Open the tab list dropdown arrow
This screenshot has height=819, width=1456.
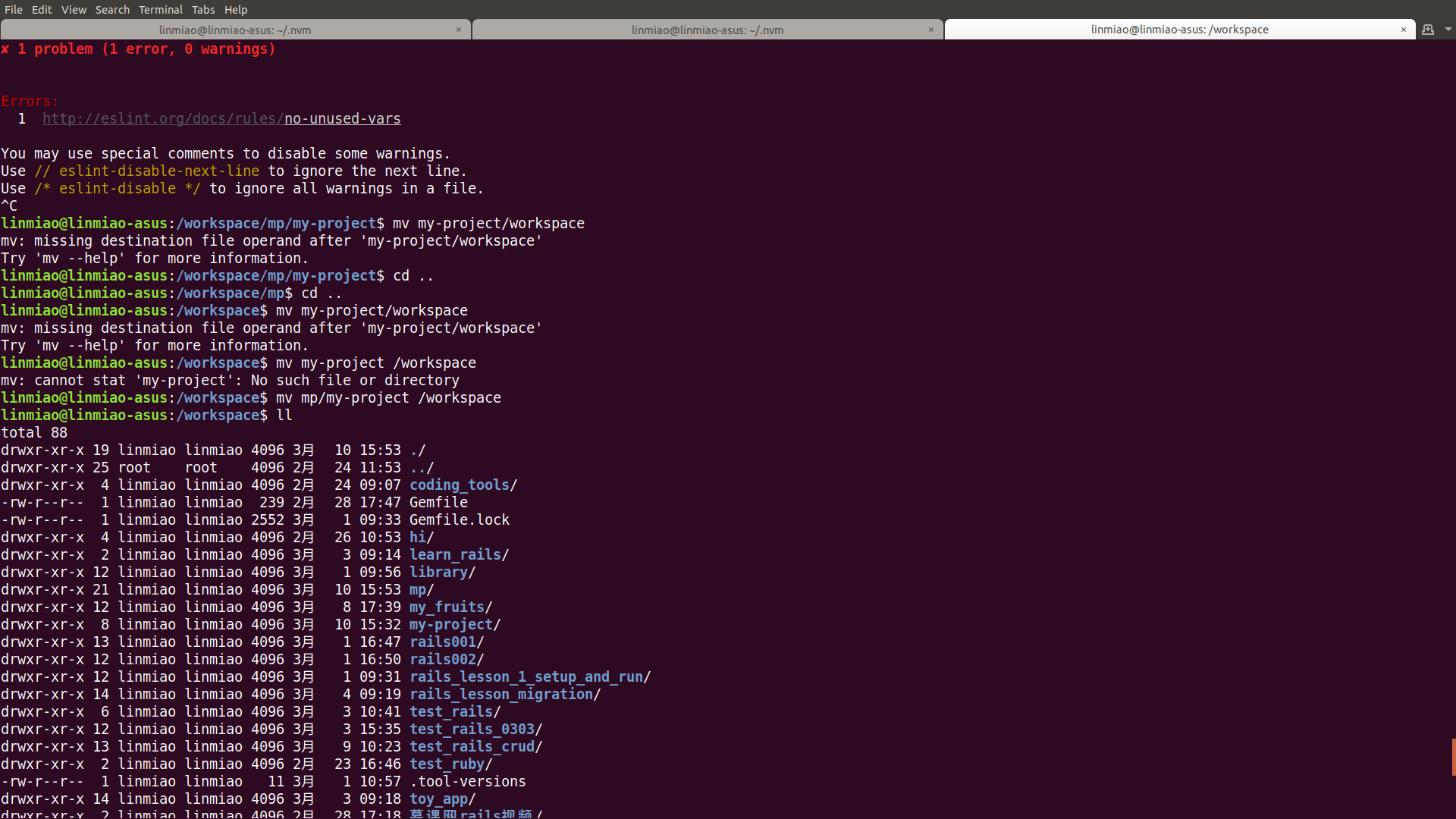coord(1448,30)
